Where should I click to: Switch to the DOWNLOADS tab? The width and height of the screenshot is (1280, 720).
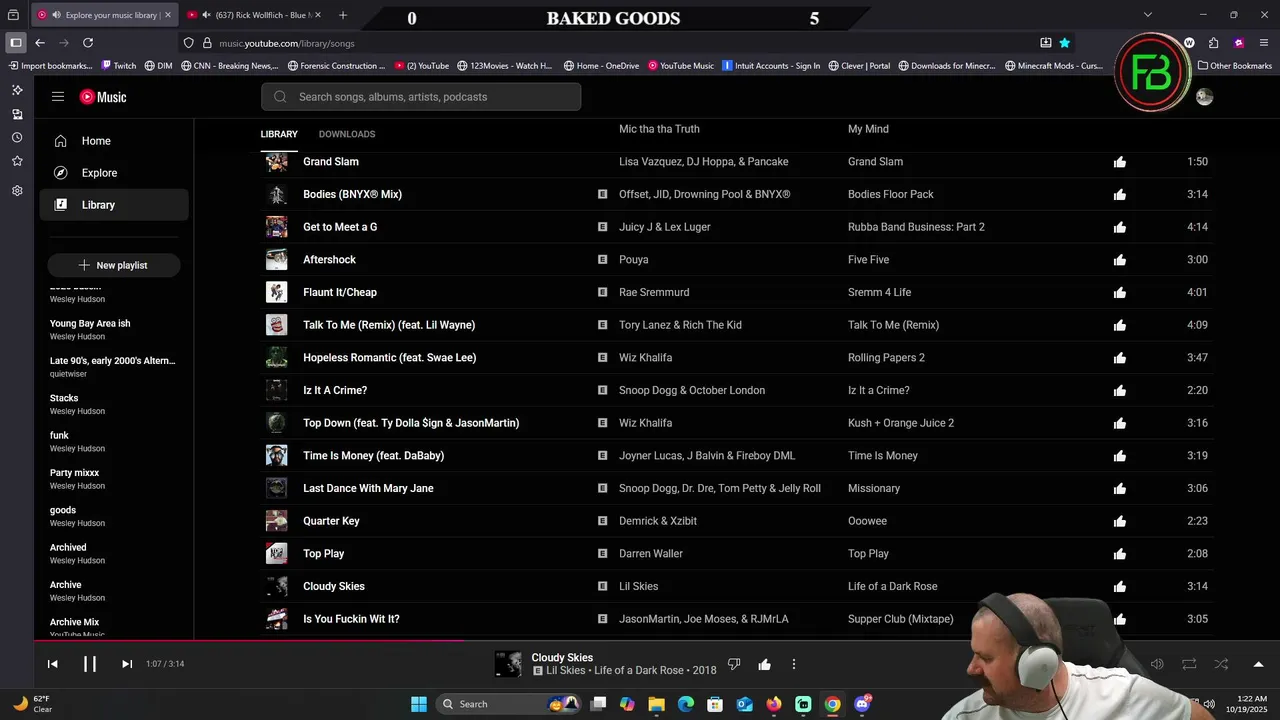[x=347, y=134]
